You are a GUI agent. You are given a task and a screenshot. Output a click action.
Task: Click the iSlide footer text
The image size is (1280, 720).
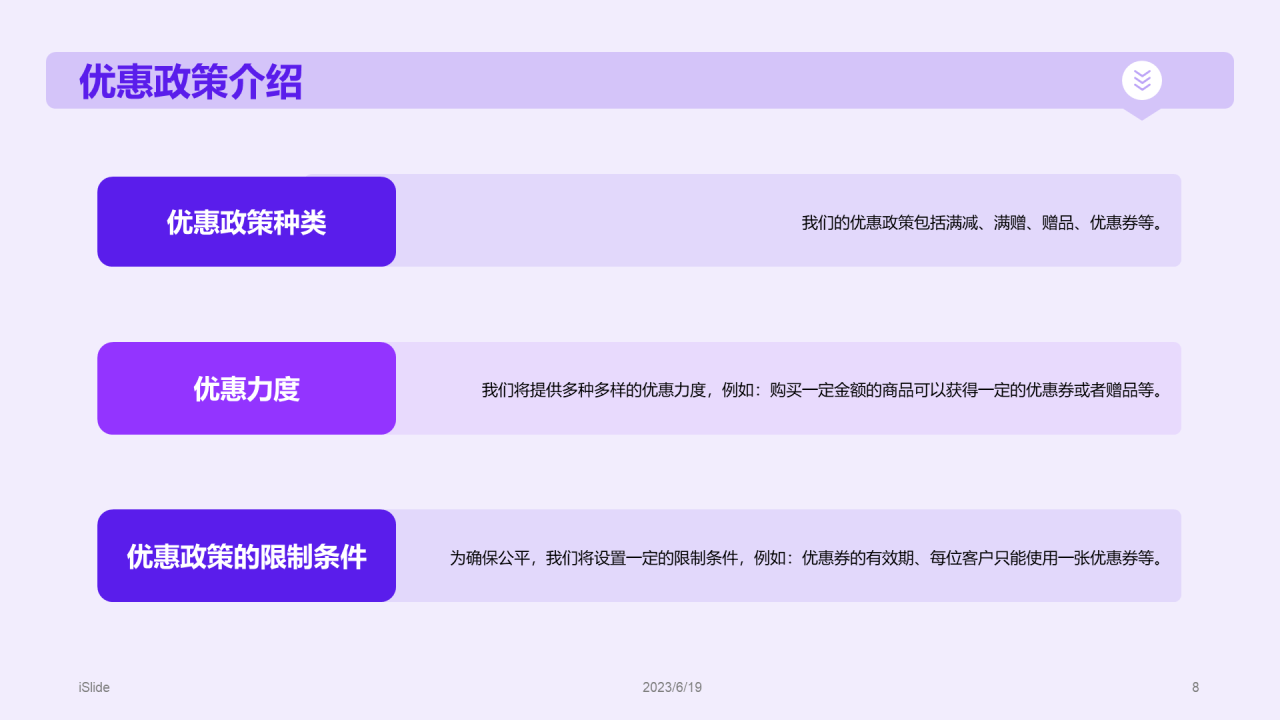coord(94,687)
